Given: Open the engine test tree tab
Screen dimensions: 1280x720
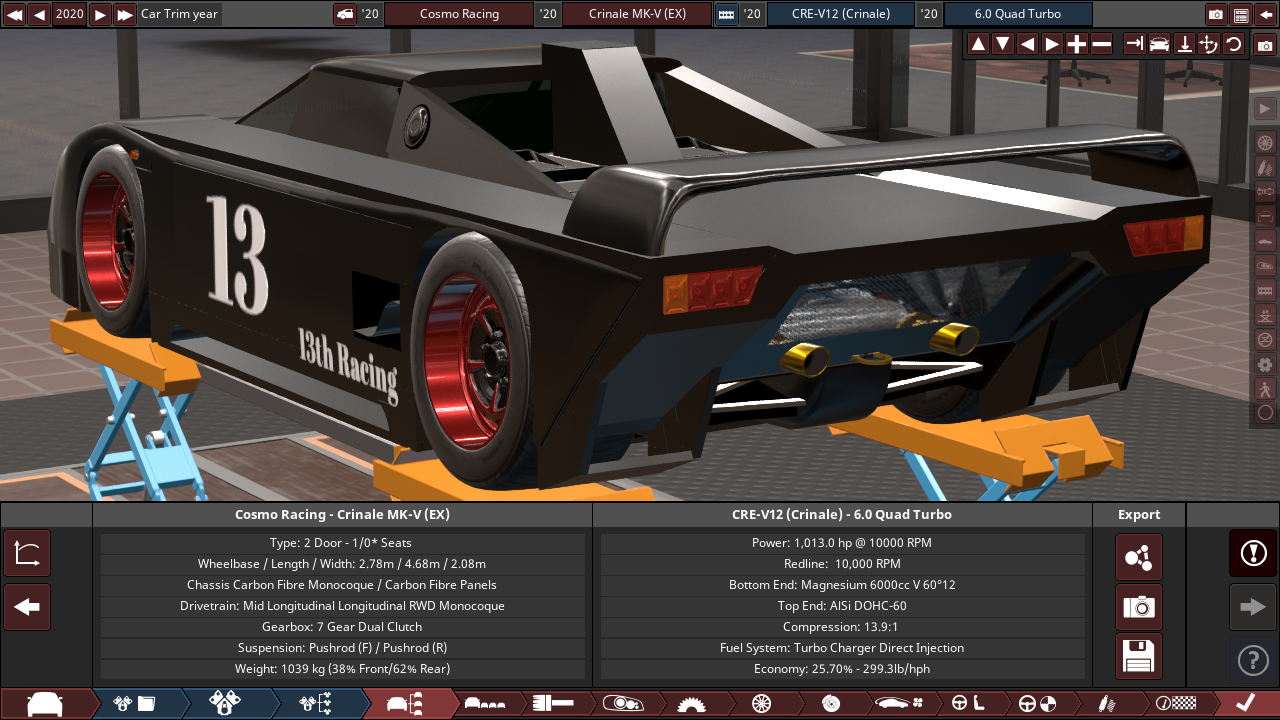Looking at the screenshot, I should click(x=316, y=704).
